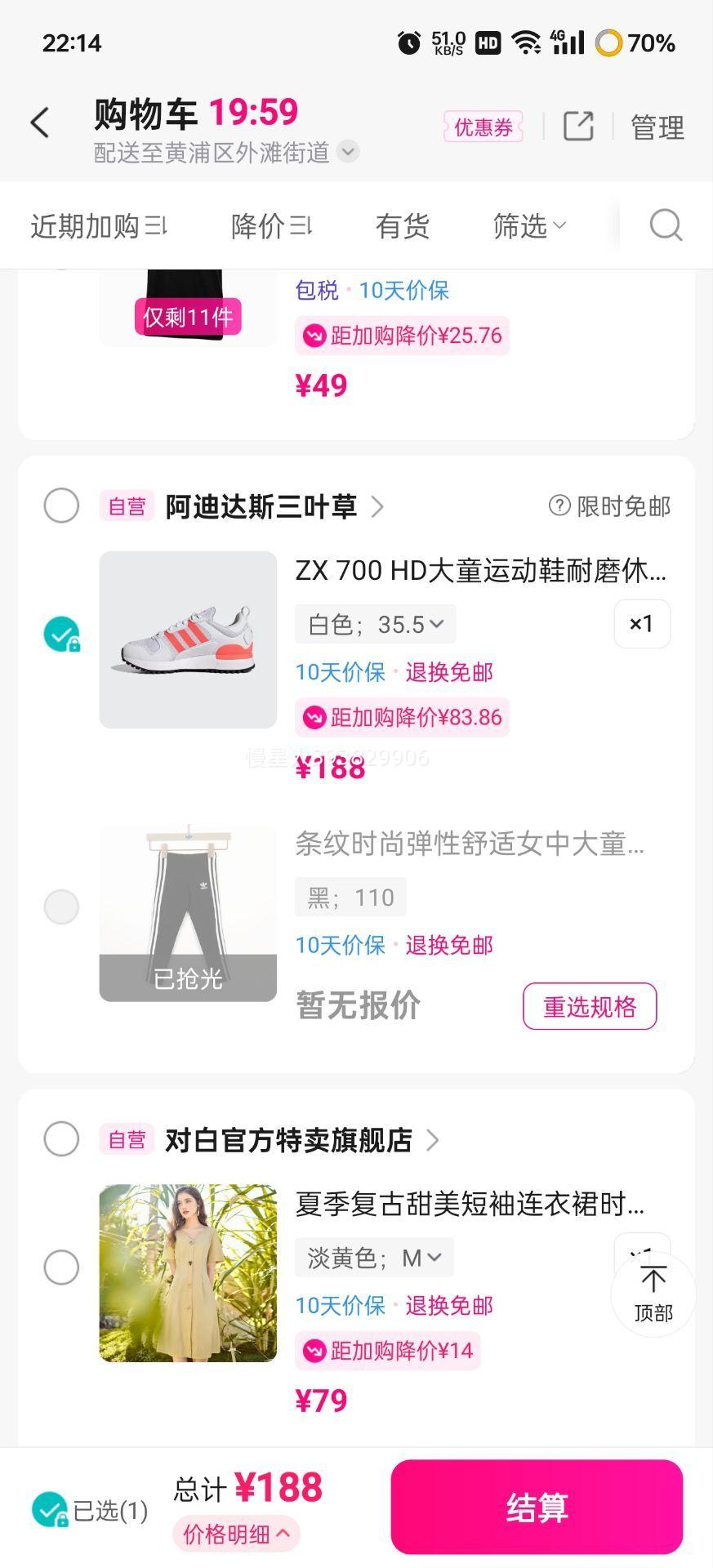Switch to the 降价 filter tab

271,226
